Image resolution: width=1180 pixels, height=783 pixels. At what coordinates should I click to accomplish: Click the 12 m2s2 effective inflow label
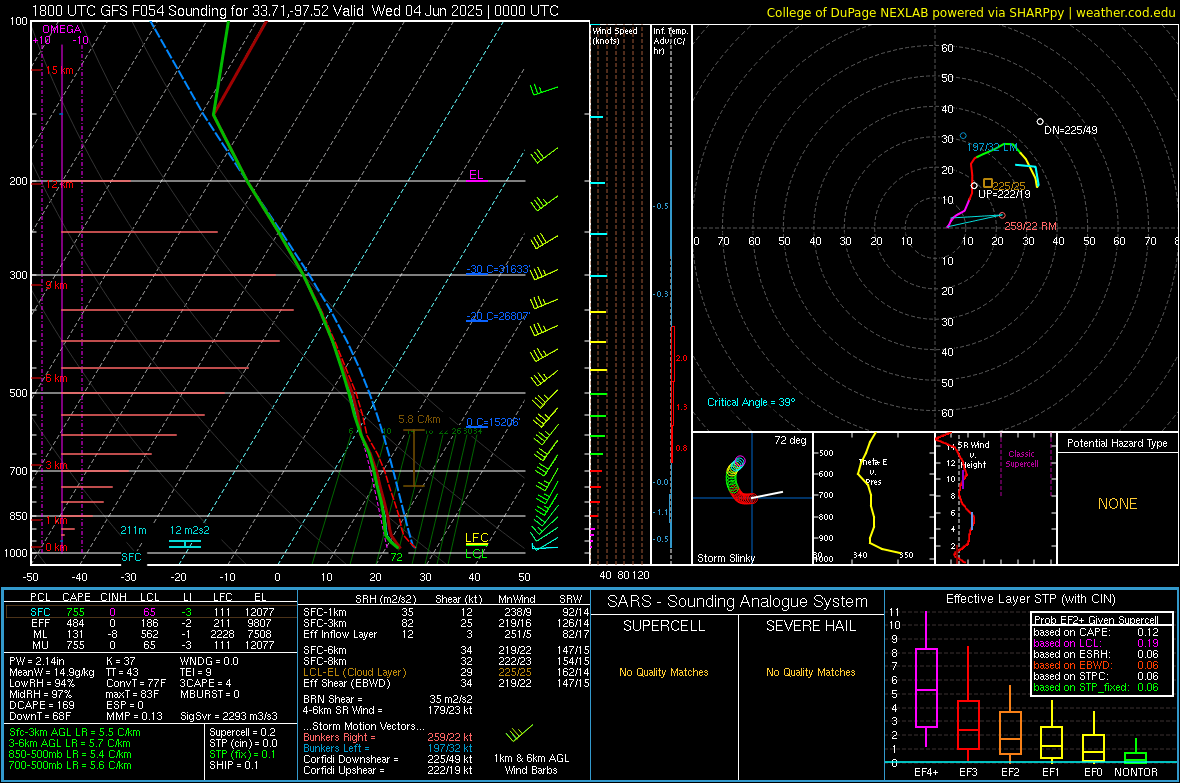[190, 530]
